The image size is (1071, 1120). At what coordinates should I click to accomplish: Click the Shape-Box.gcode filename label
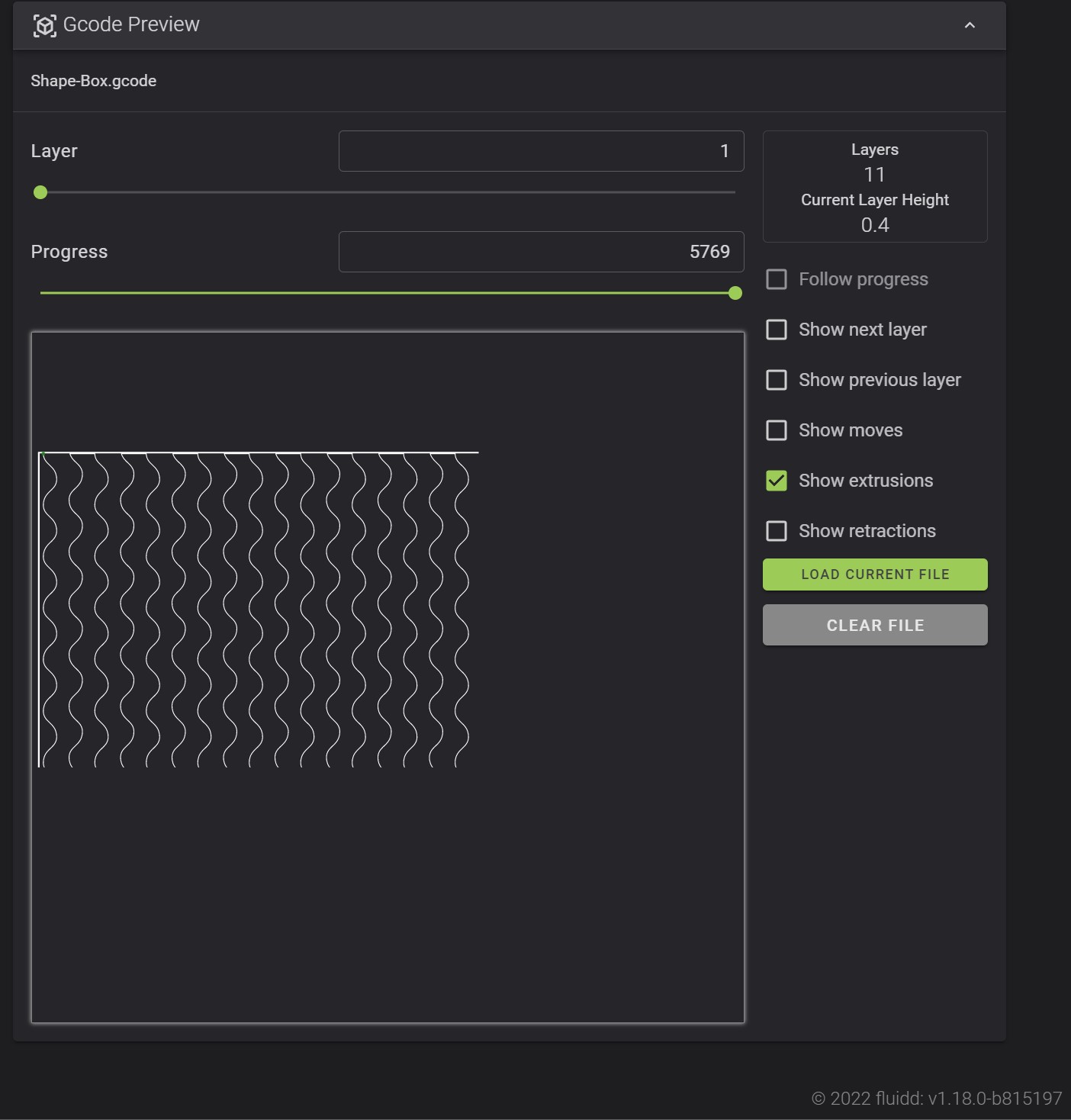tap(93, 81)
